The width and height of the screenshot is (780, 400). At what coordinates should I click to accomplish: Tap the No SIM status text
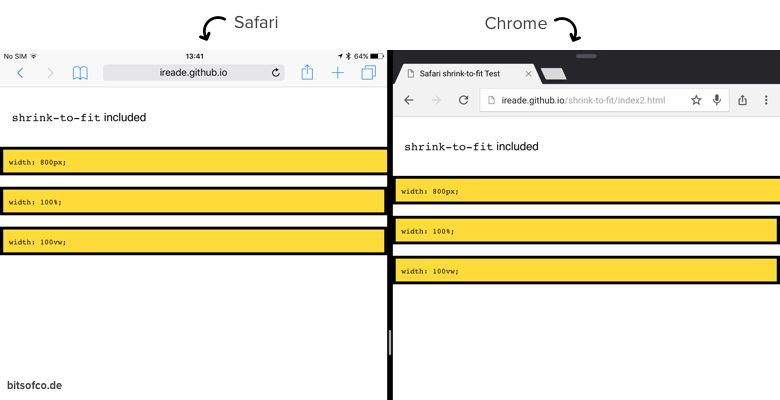[15, 56]
